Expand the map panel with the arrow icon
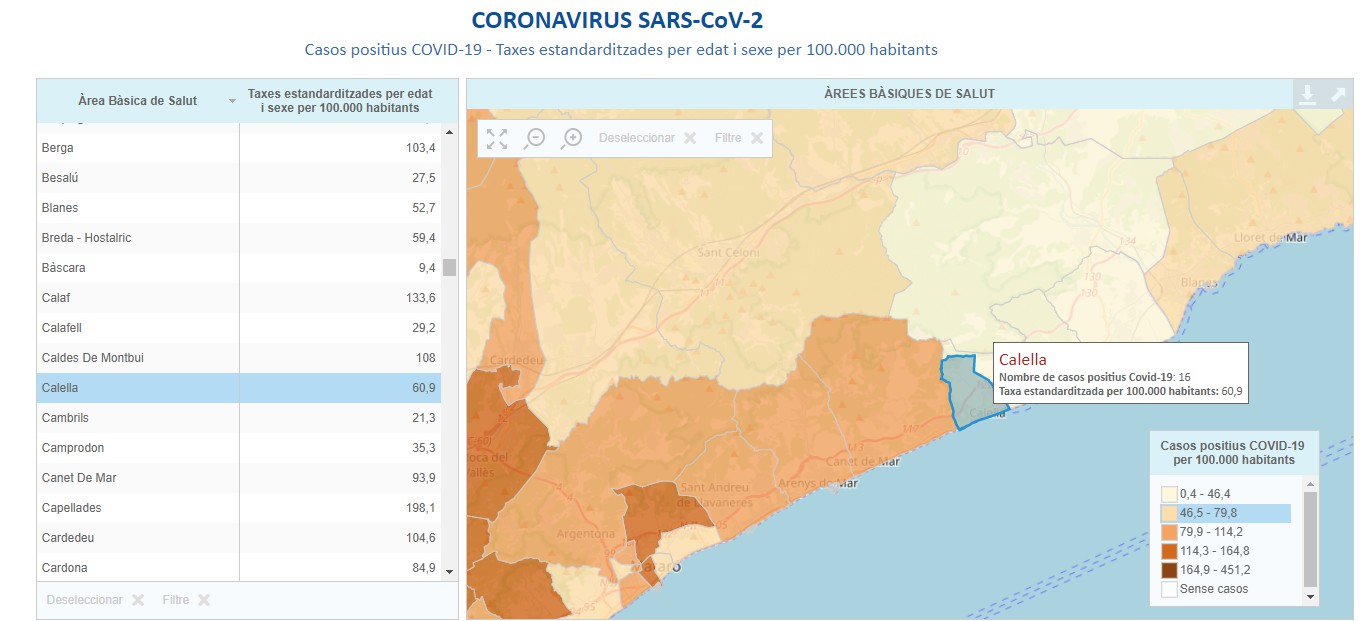Image resolution: width=1360 pixels, height=621 pixels. 1338,95
